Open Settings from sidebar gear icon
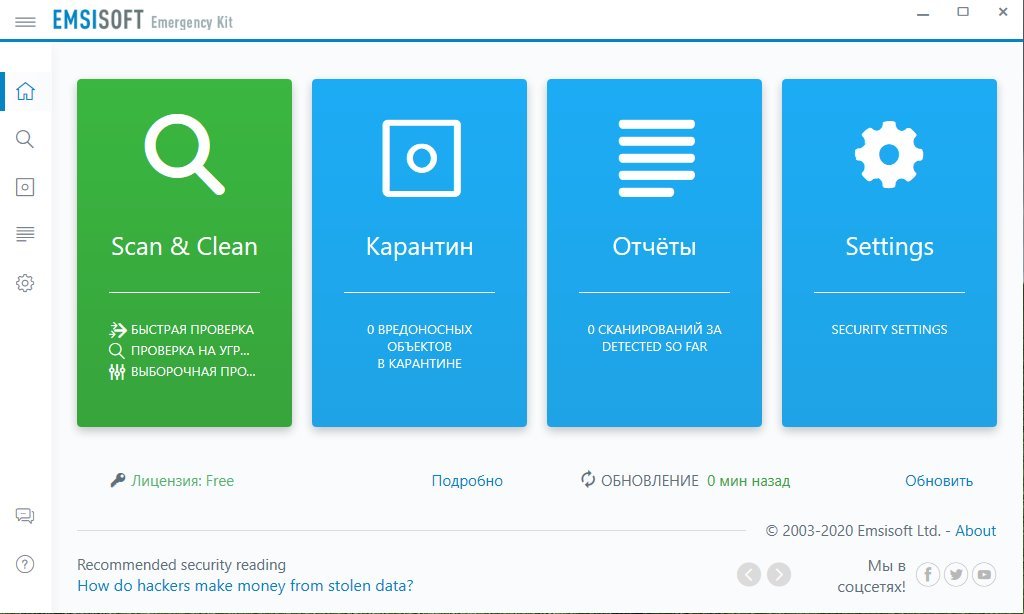This screenshot has height=614, width=1024. (x=26, y=283)
